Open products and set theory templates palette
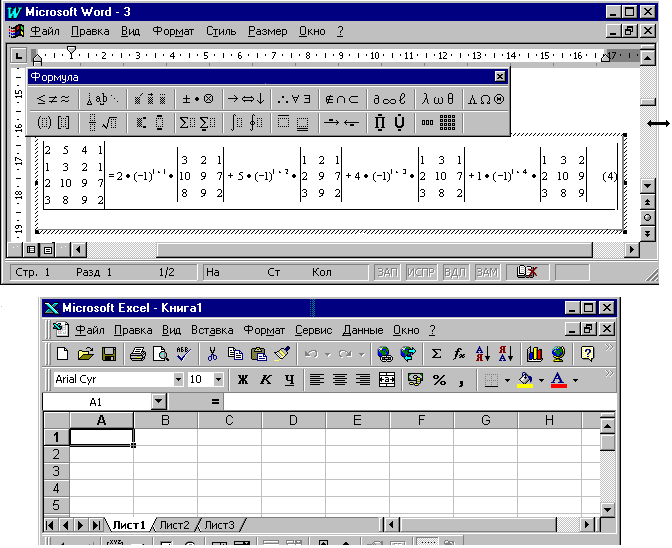The width and height of the screenshot is (672, 548). point(390,123)
